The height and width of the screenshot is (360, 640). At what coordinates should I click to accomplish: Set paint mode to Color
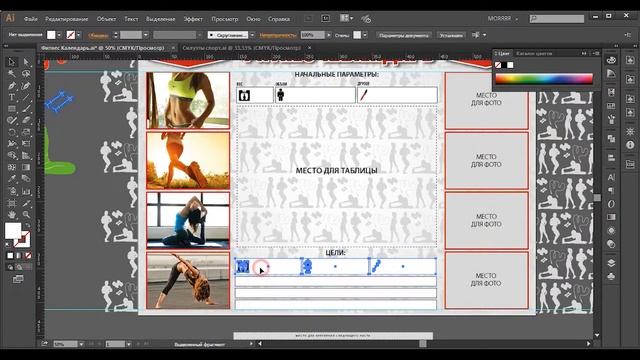point(10,256)
